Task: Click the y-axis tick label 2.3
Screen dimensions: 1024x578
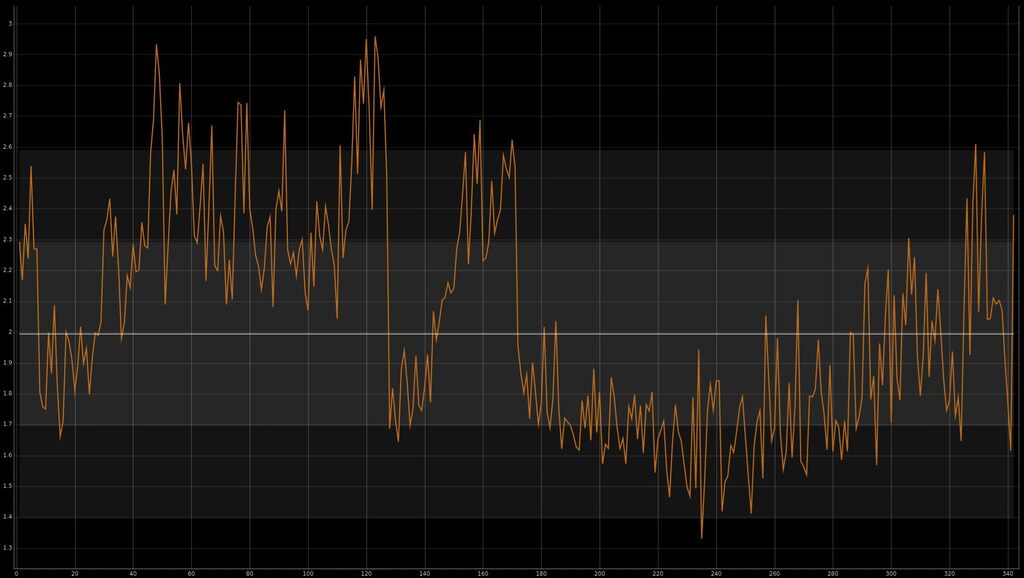Action: [x=9, y=239]
